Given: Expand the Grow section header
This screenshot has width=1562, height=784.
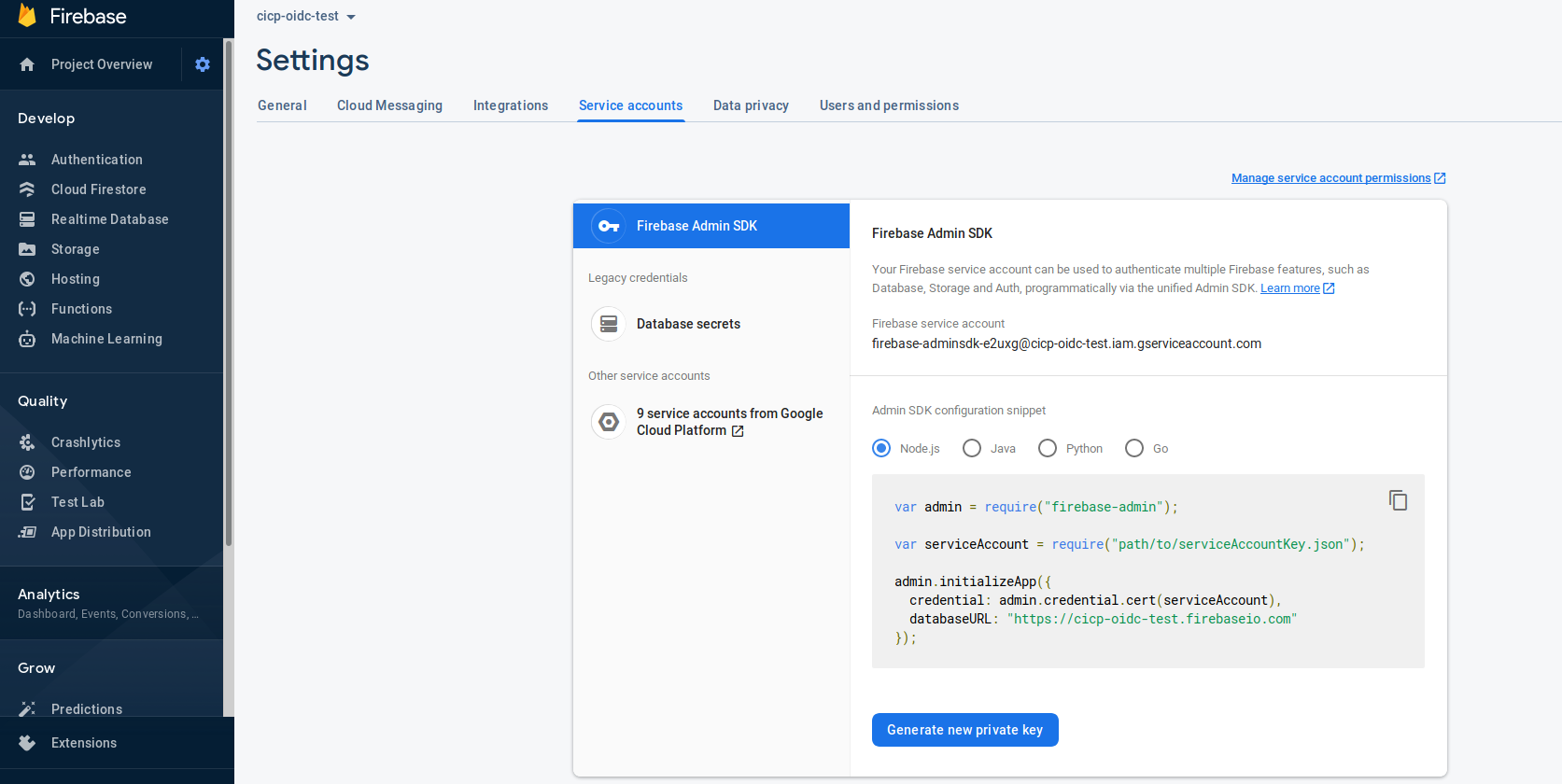Looking at the screenshot, I should [36, 668].
